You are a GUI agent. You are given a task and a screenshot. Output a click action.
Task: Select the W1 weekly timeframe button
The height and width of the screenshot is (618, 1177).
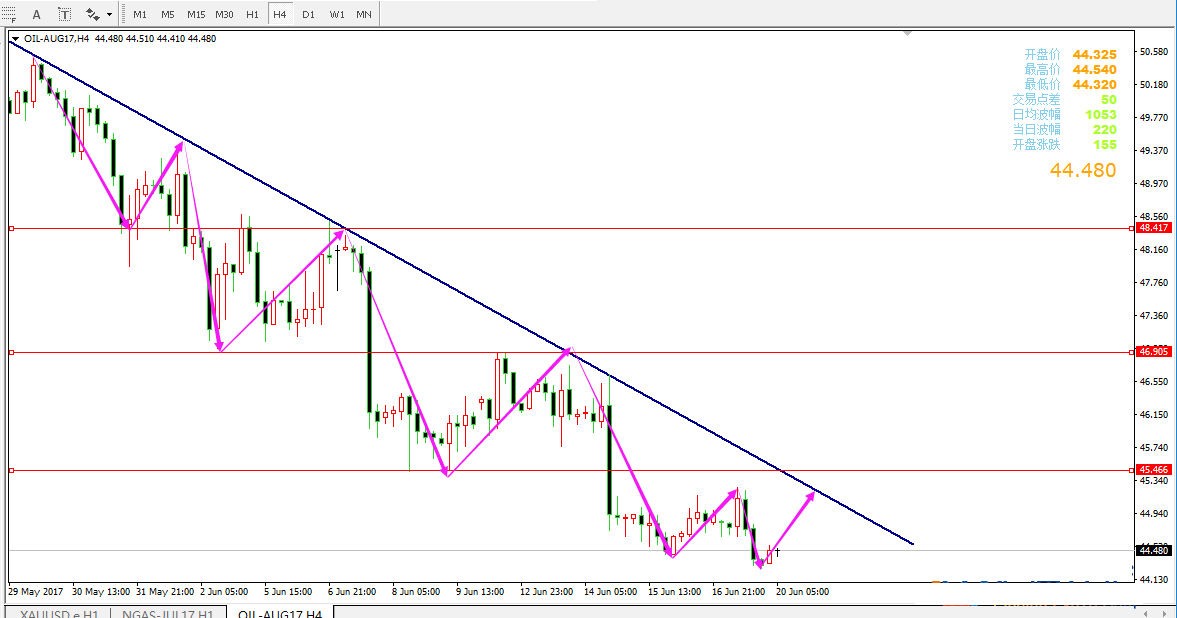pos(337,14)
